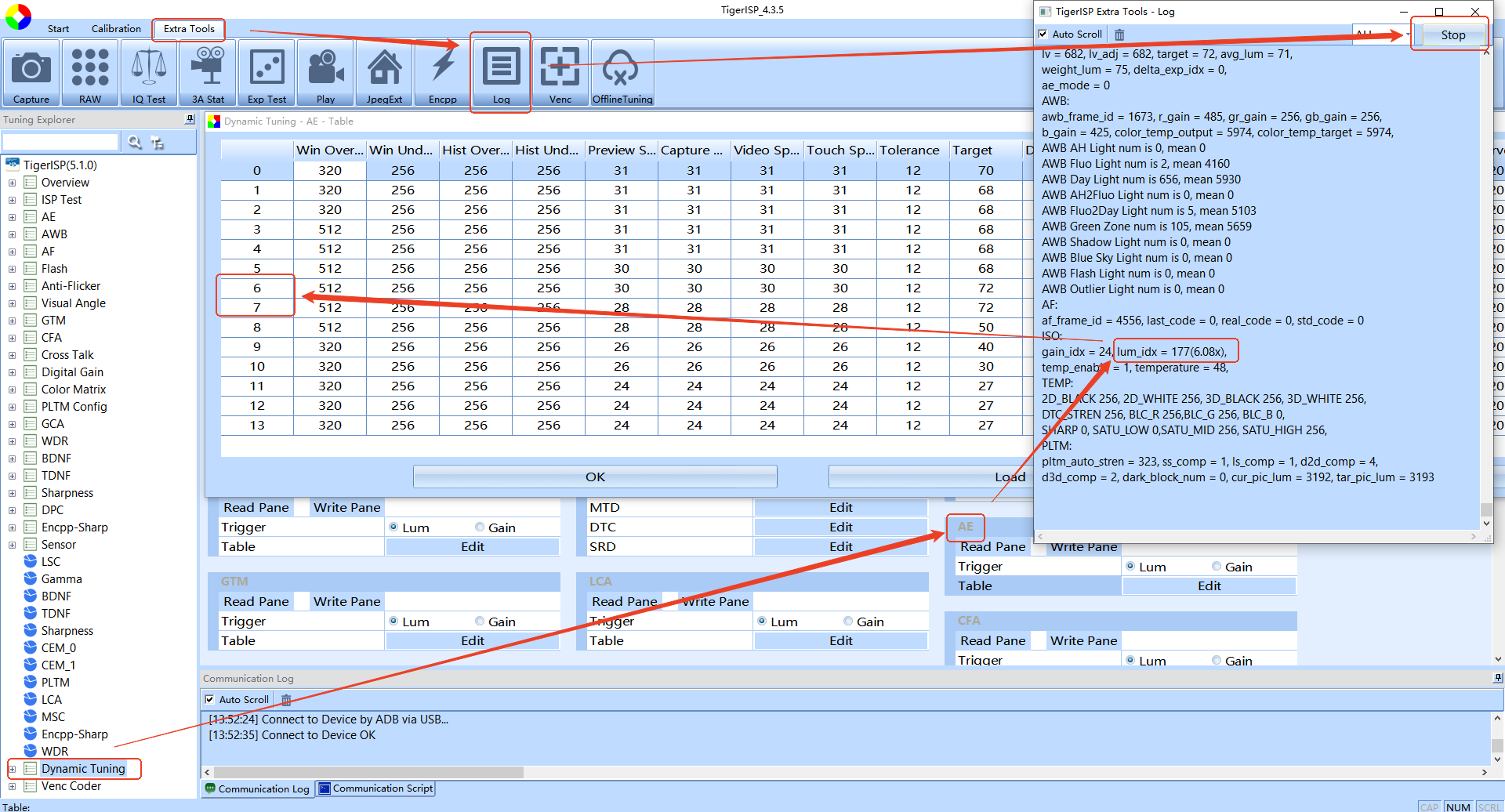Open the Venc tool icon
This screenshot has width=1505, height=812.
[x=560, y=72]
